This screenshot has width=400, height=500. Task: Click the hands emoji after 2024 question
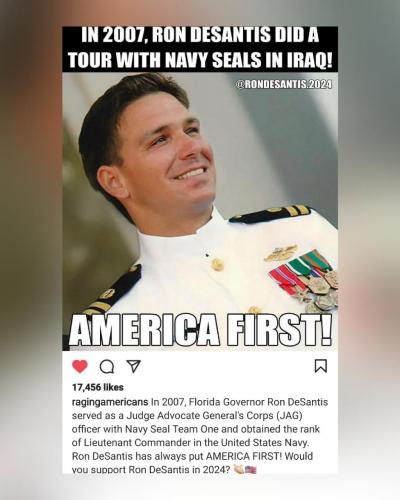click(239, 470)
